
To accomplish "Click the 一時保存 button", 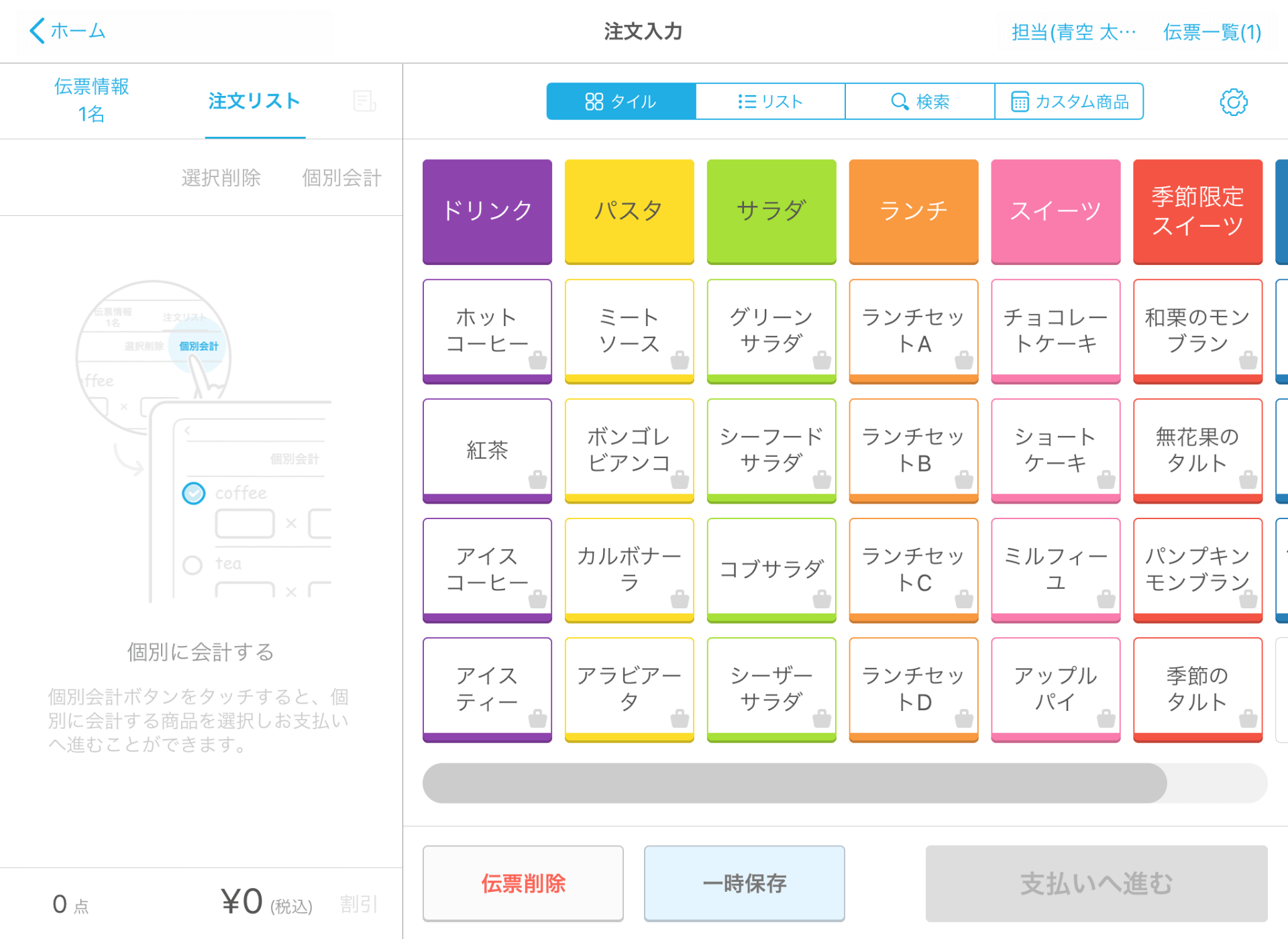I will pyautogui.click(x=745, y=883).
